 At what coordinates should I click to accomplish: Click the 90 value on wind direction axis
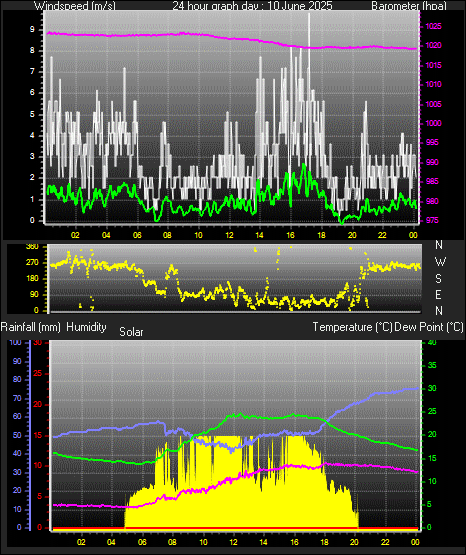pyautogui.click(x=34, y=295)
